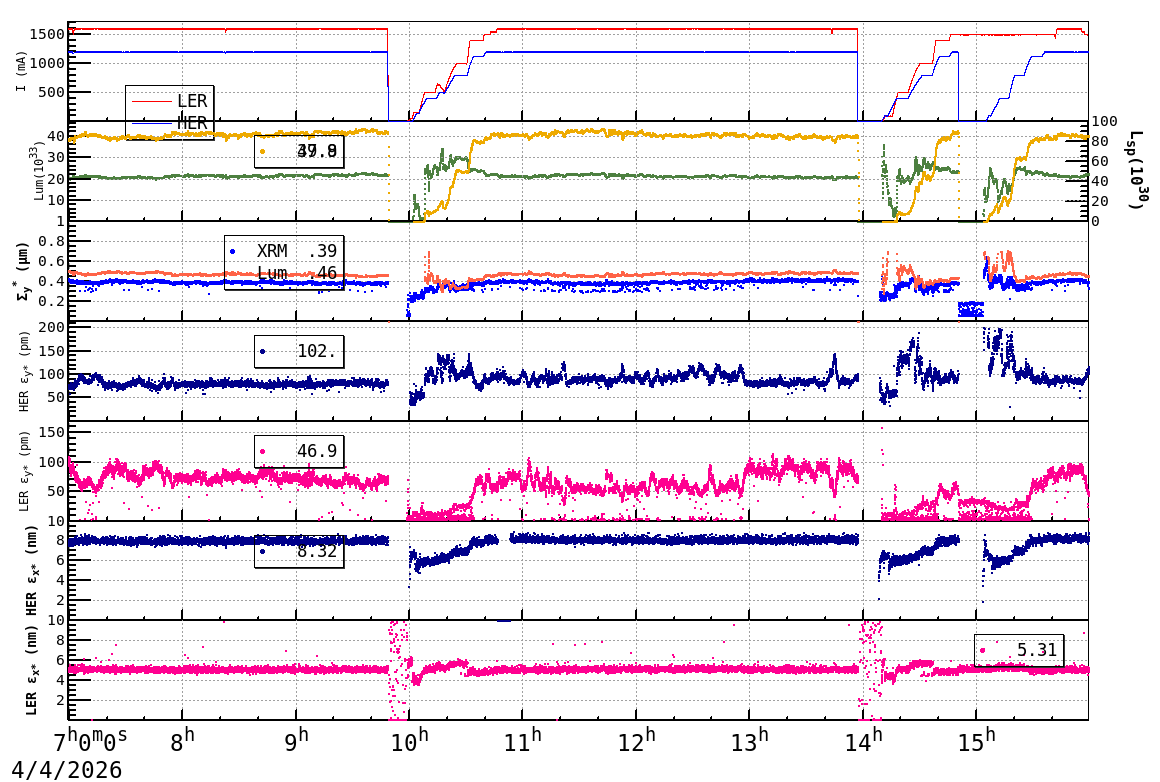Click the 200 tick on HER εy* axis
The width and height of the screenshot is (1160, 782).
52,327
